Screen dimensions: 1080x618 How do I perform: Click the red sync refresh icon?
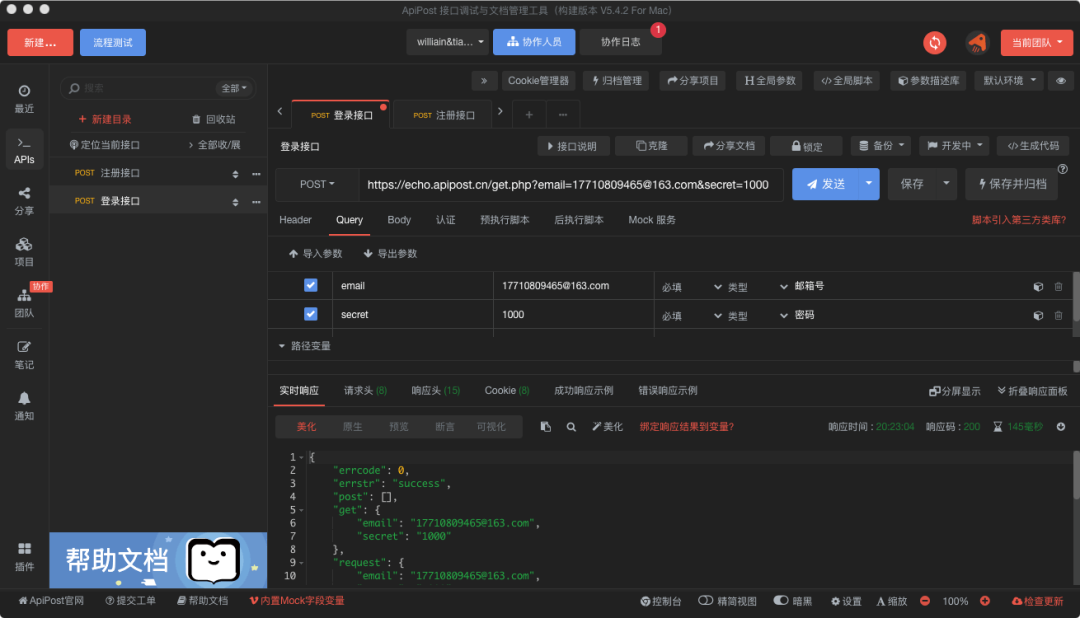click(935, 43)
